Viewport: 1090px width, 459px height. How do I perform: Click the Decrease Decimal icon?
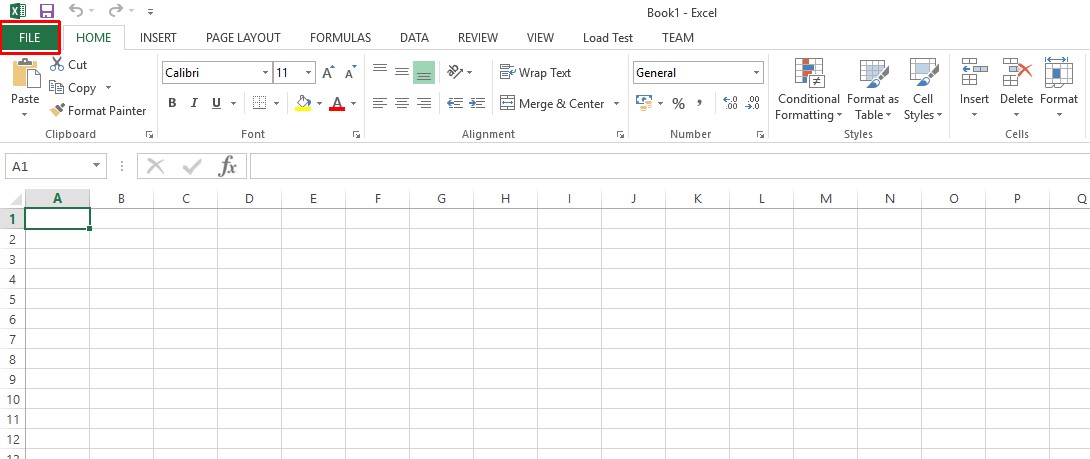752,104
